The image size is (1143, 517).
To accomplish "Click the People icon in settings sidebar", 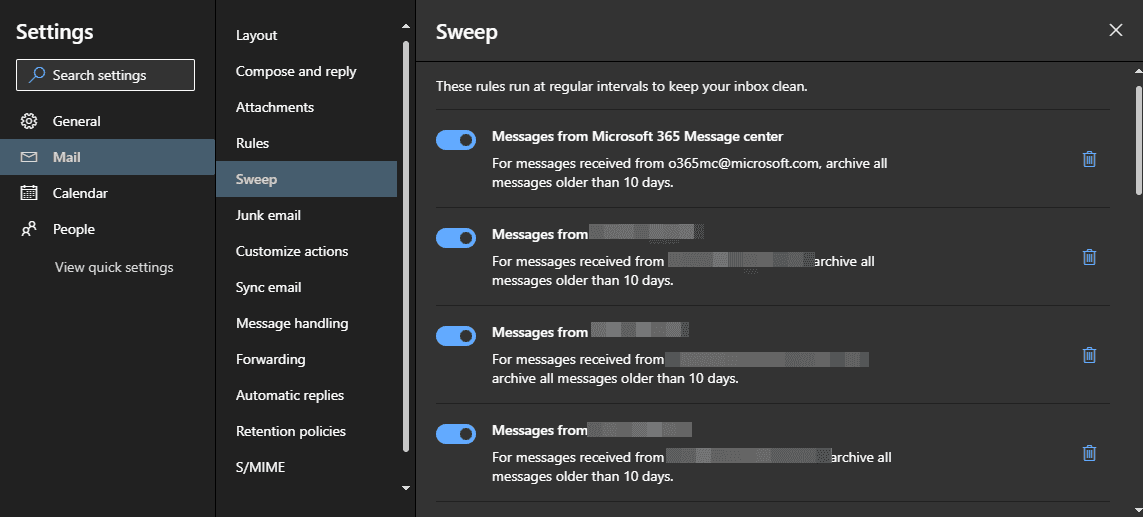I will (29, 229).
